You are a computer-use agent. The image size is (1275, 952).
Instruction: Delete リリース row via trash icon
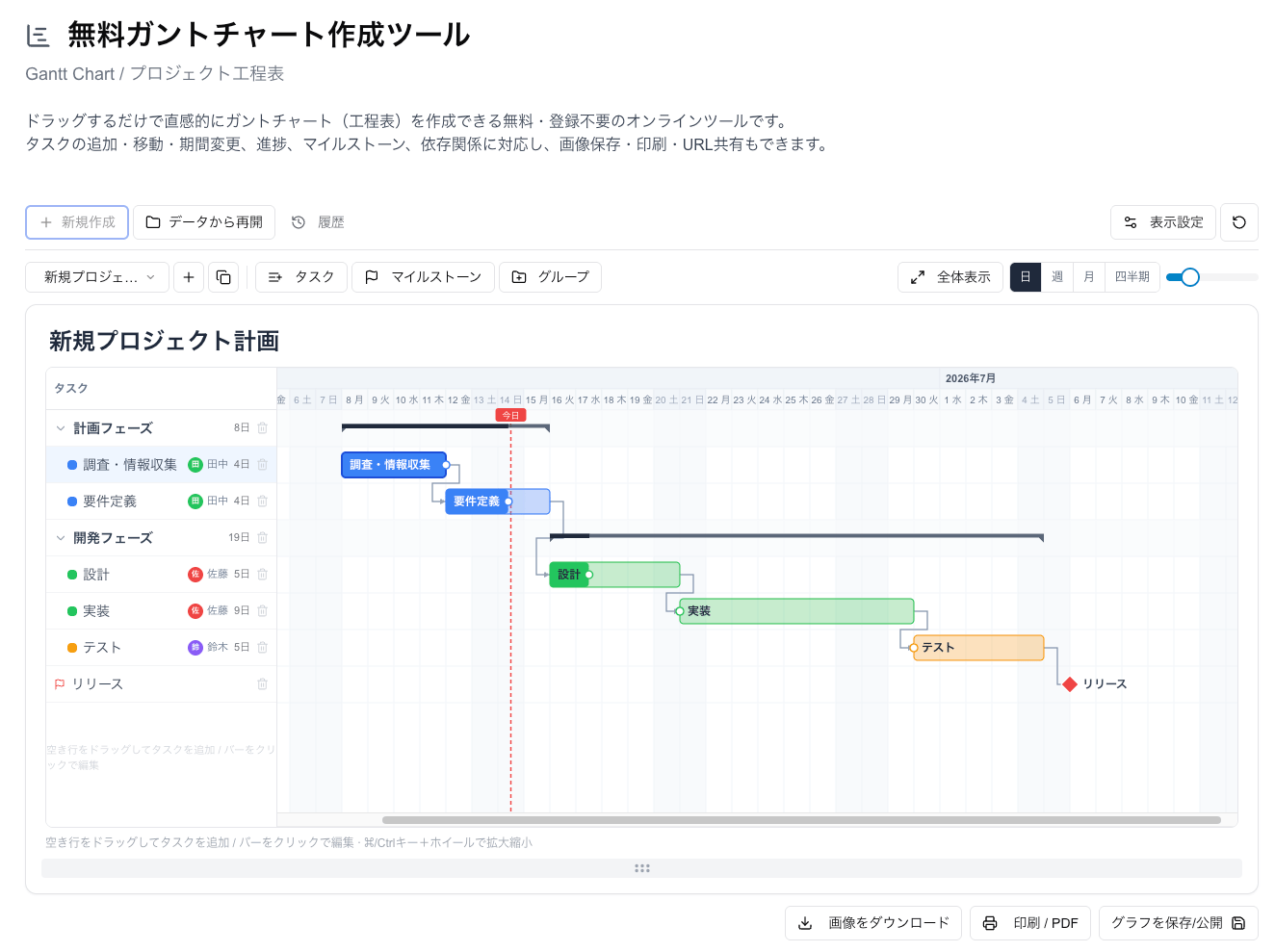tap(262, 684)
